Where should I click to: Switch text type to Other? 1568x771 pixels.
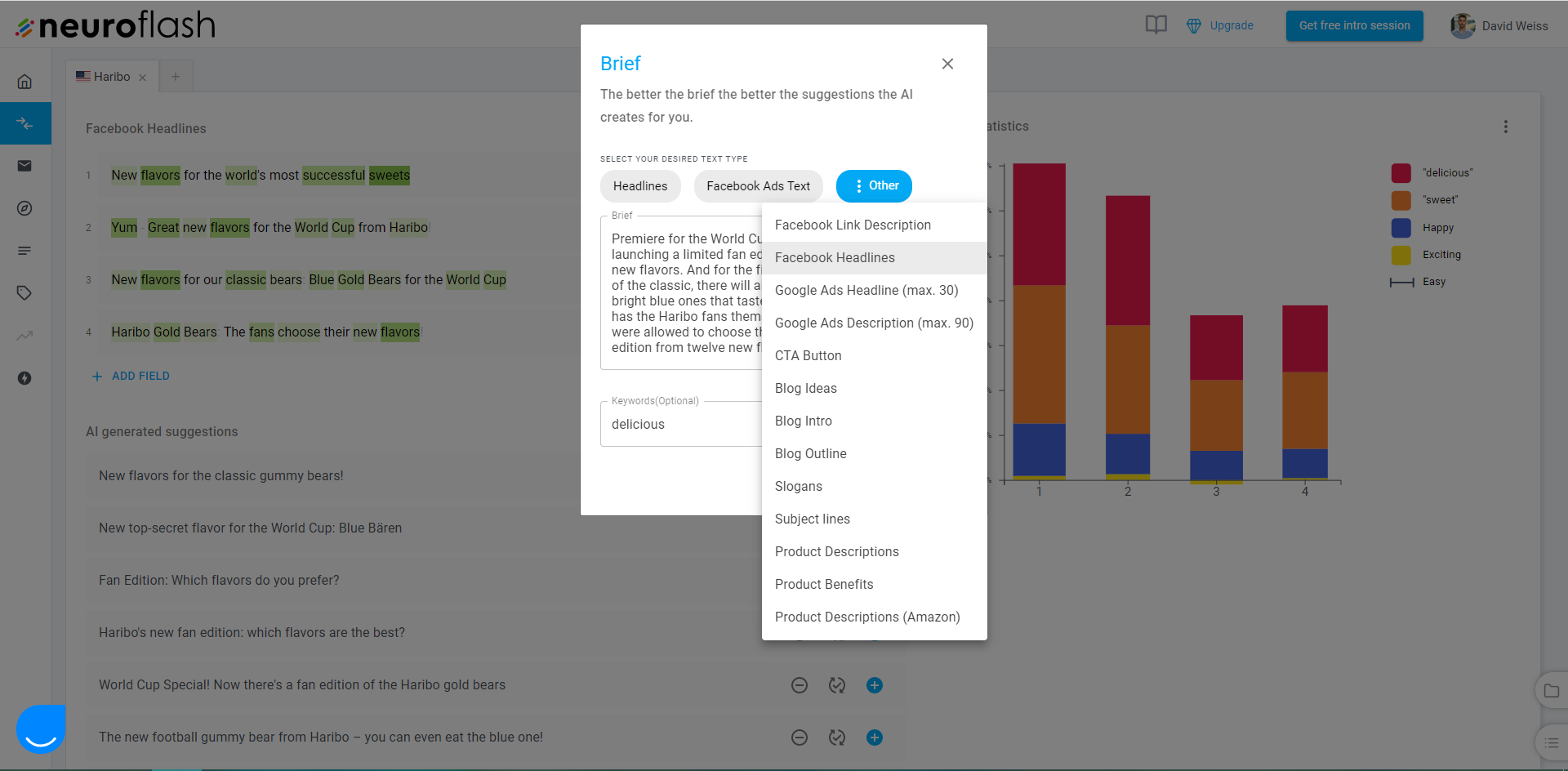874,185
